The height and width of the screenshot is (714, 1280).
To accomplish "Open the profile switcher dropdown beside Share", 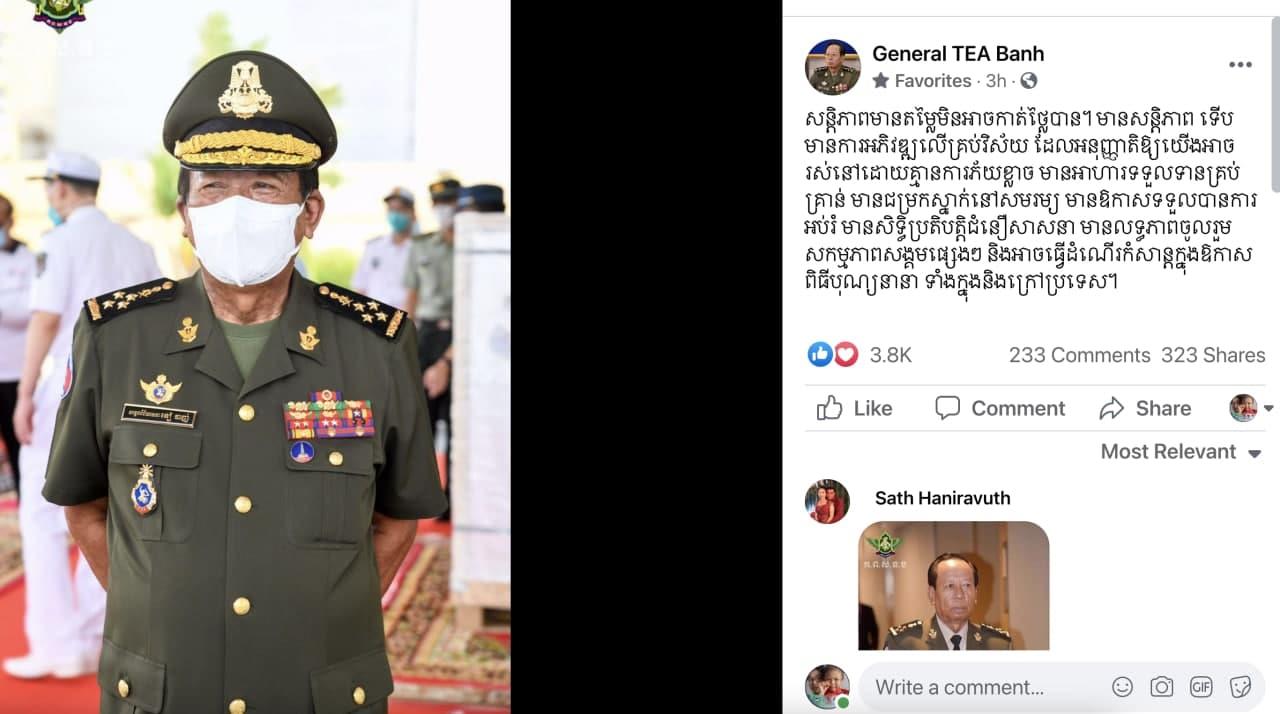I will click(1251, 408).
